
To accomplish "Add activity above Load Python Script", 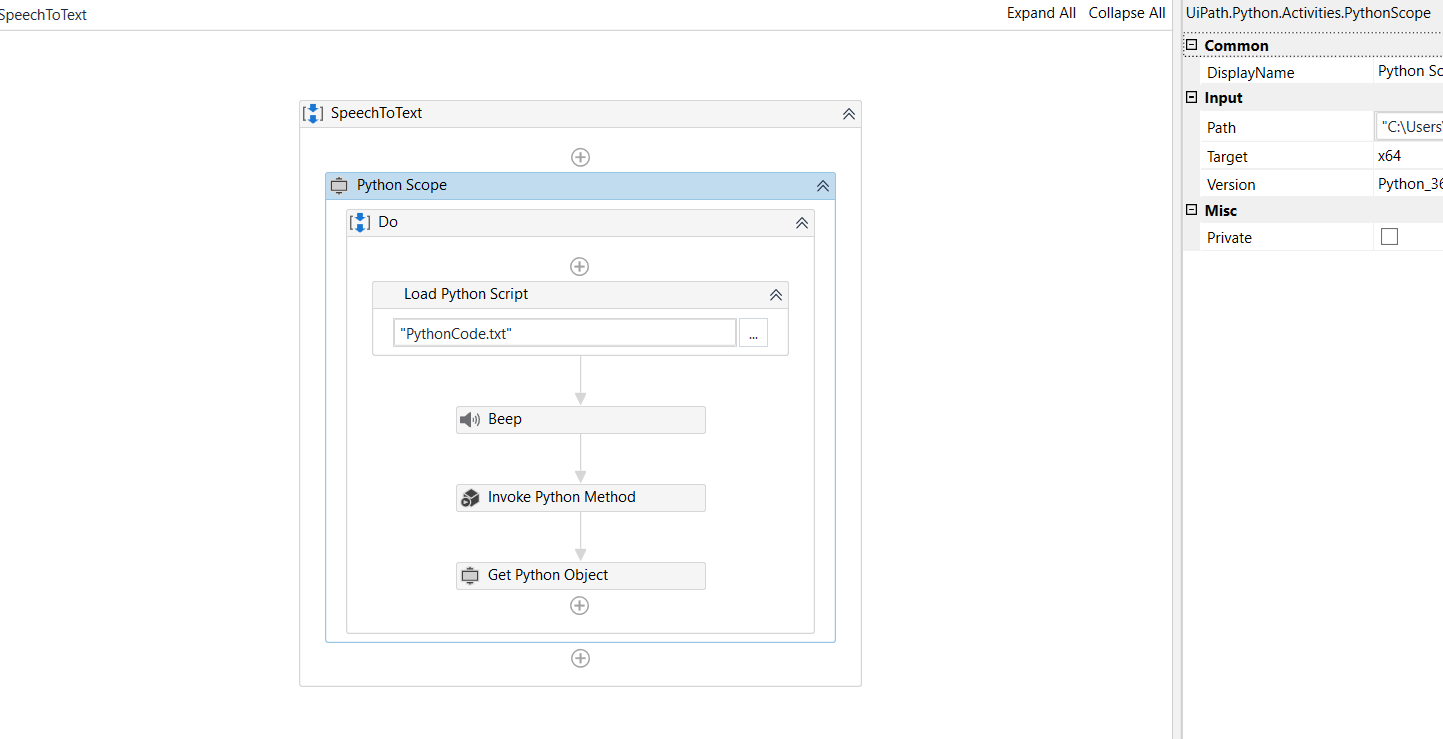I will click(x=579, y=267).
